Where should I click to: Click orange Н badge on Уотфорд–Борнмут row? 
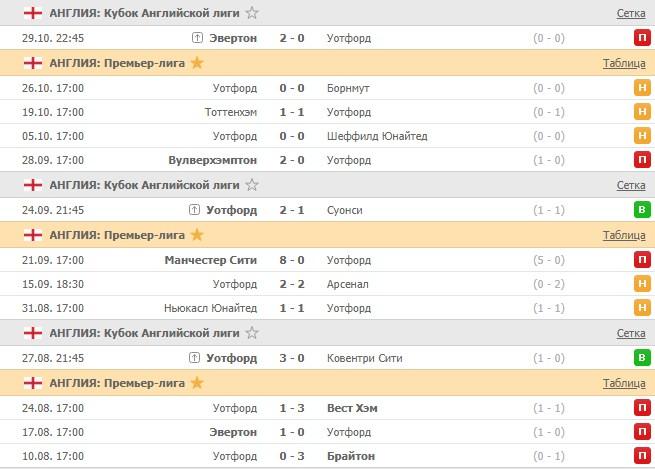click(x=640, y=88)
